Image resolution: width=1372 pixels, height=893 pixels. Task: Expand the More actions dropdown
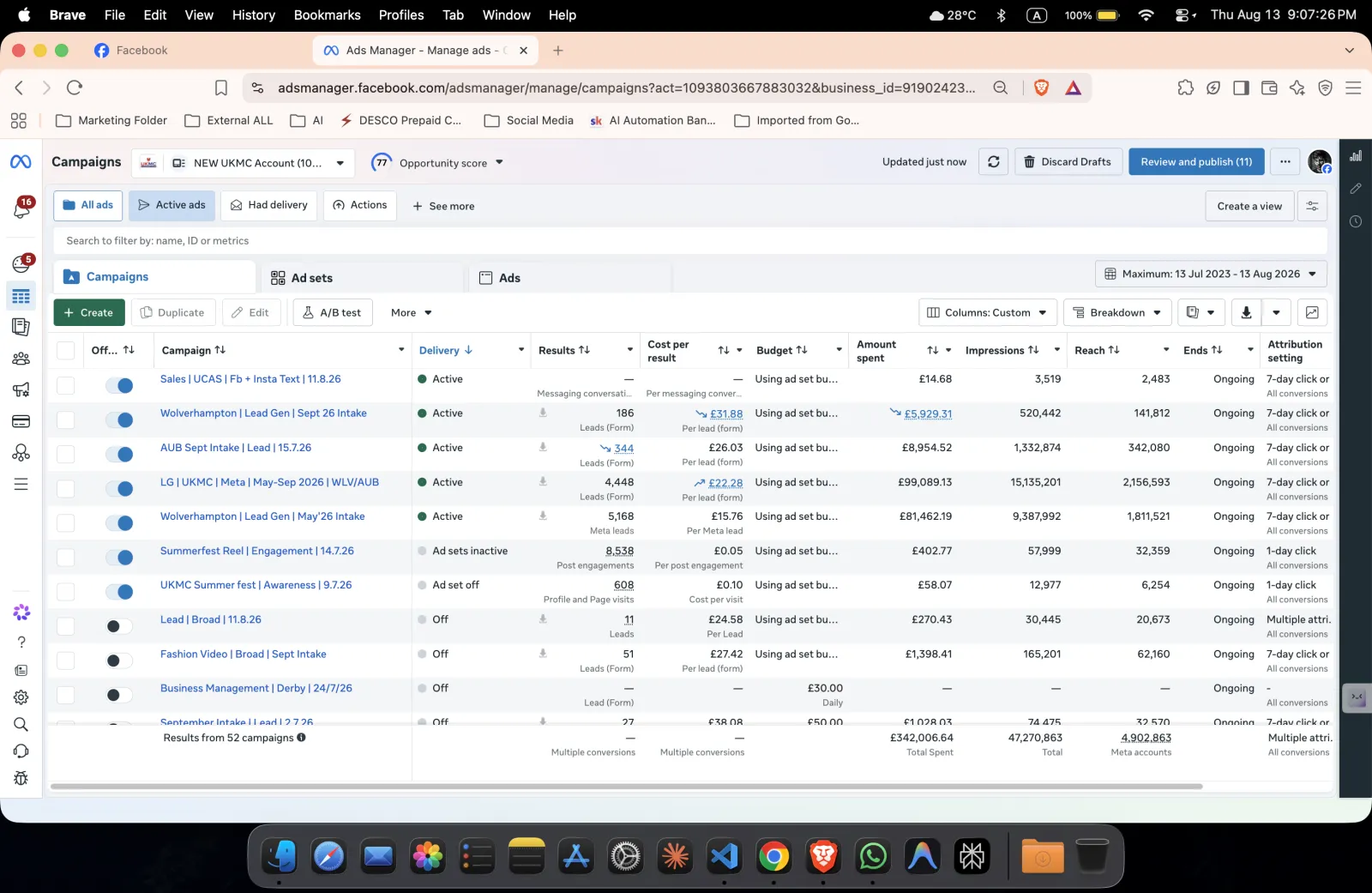pos(412,312)
